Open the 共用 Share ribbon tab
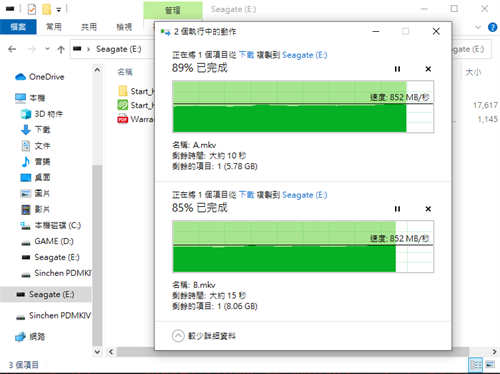 [x=89, y=27]
